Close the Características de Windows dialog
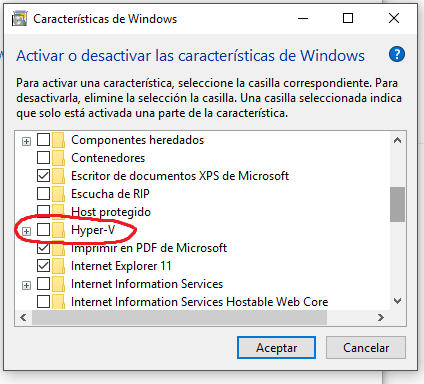 pyautogui.click(x=394, y=18)
